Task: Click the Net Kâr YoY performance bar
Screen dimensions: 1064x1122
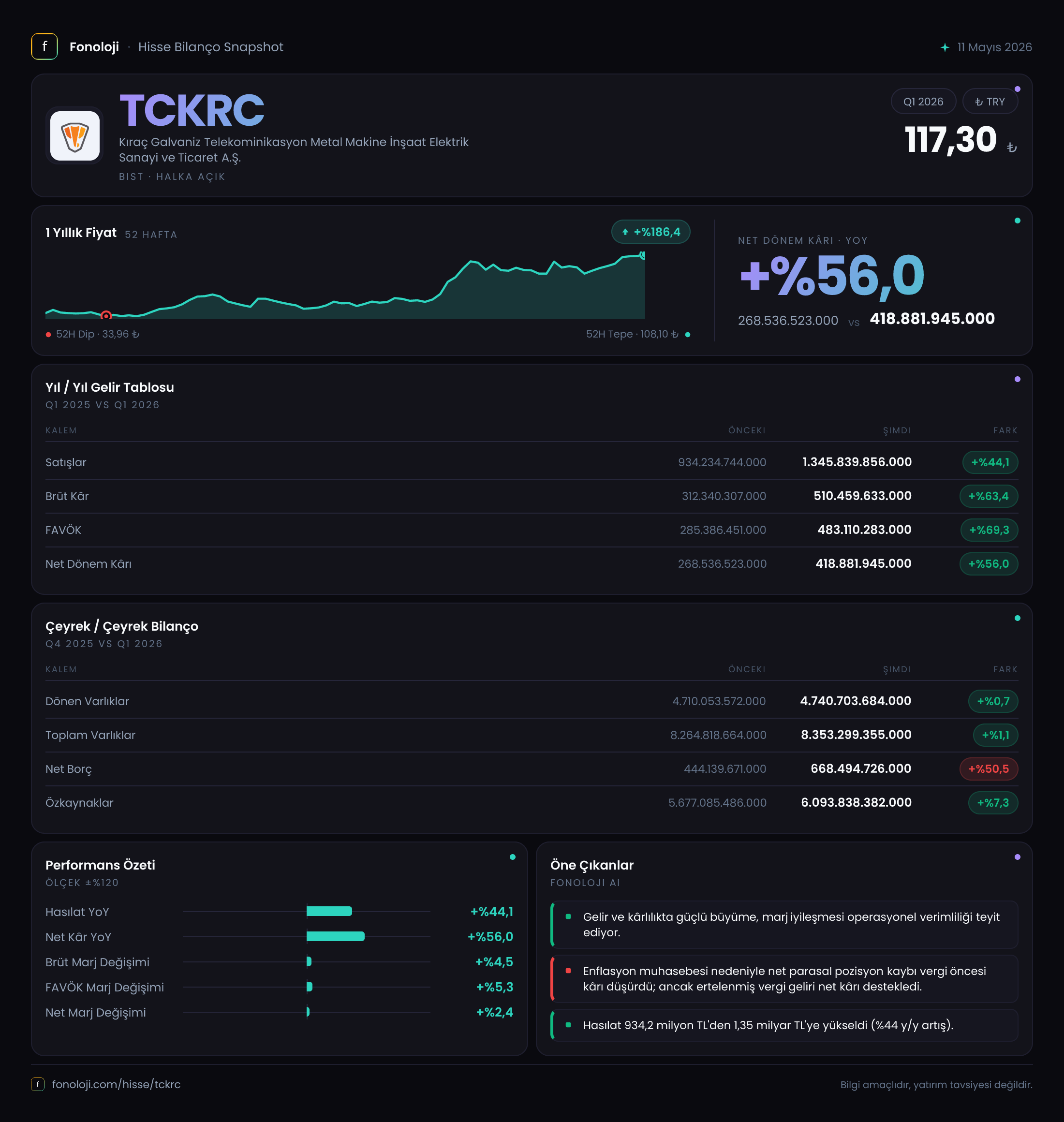Action: pos(336,936)
